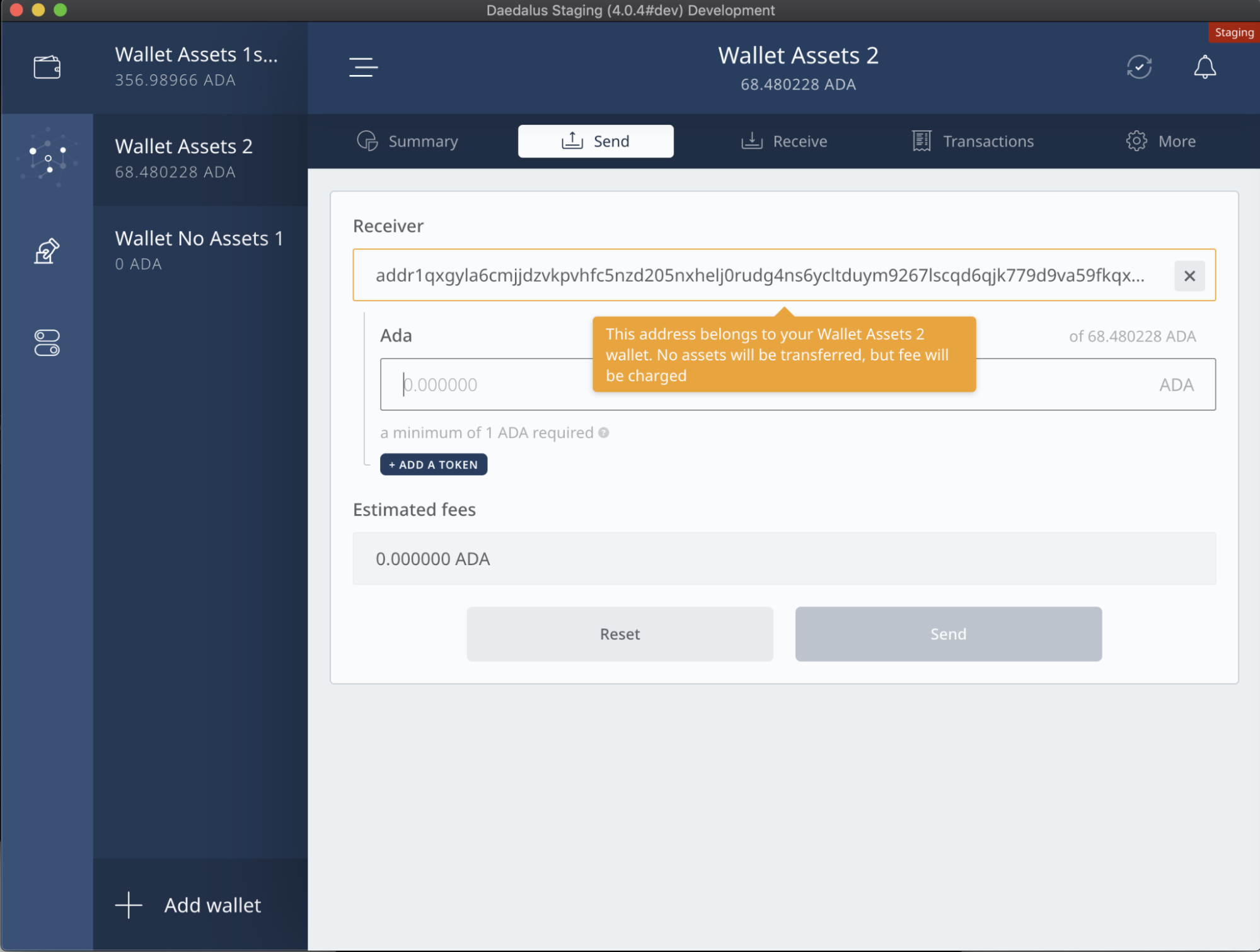Click the hamburger menu icon

click(363, 67)
